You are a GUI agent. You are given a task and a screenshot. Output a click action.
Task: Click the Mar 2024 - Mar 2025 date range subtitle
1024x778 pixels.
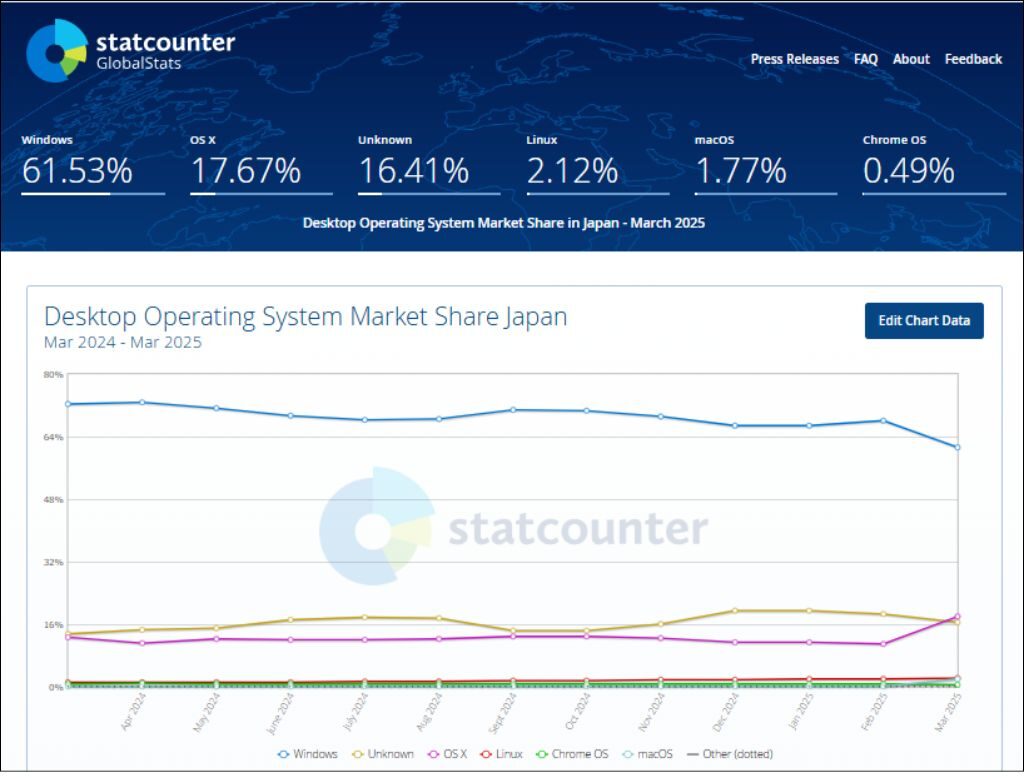tap(123, 342)
